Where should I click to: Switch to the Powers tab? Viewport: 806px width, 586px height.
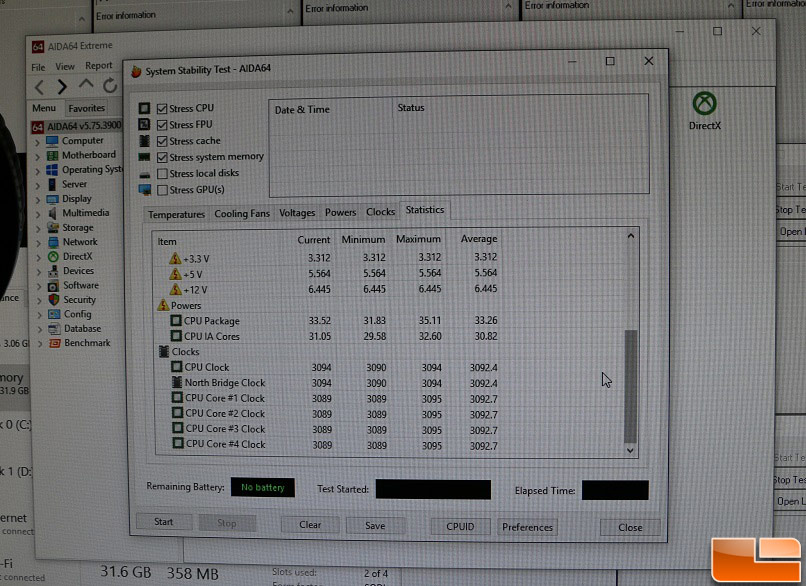pyautogui.click(x=340, y=212)
